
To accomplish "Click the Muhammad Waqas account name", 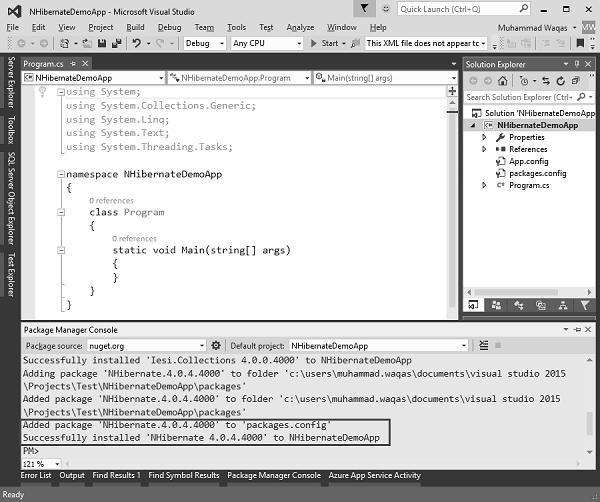I will (532, 28).
